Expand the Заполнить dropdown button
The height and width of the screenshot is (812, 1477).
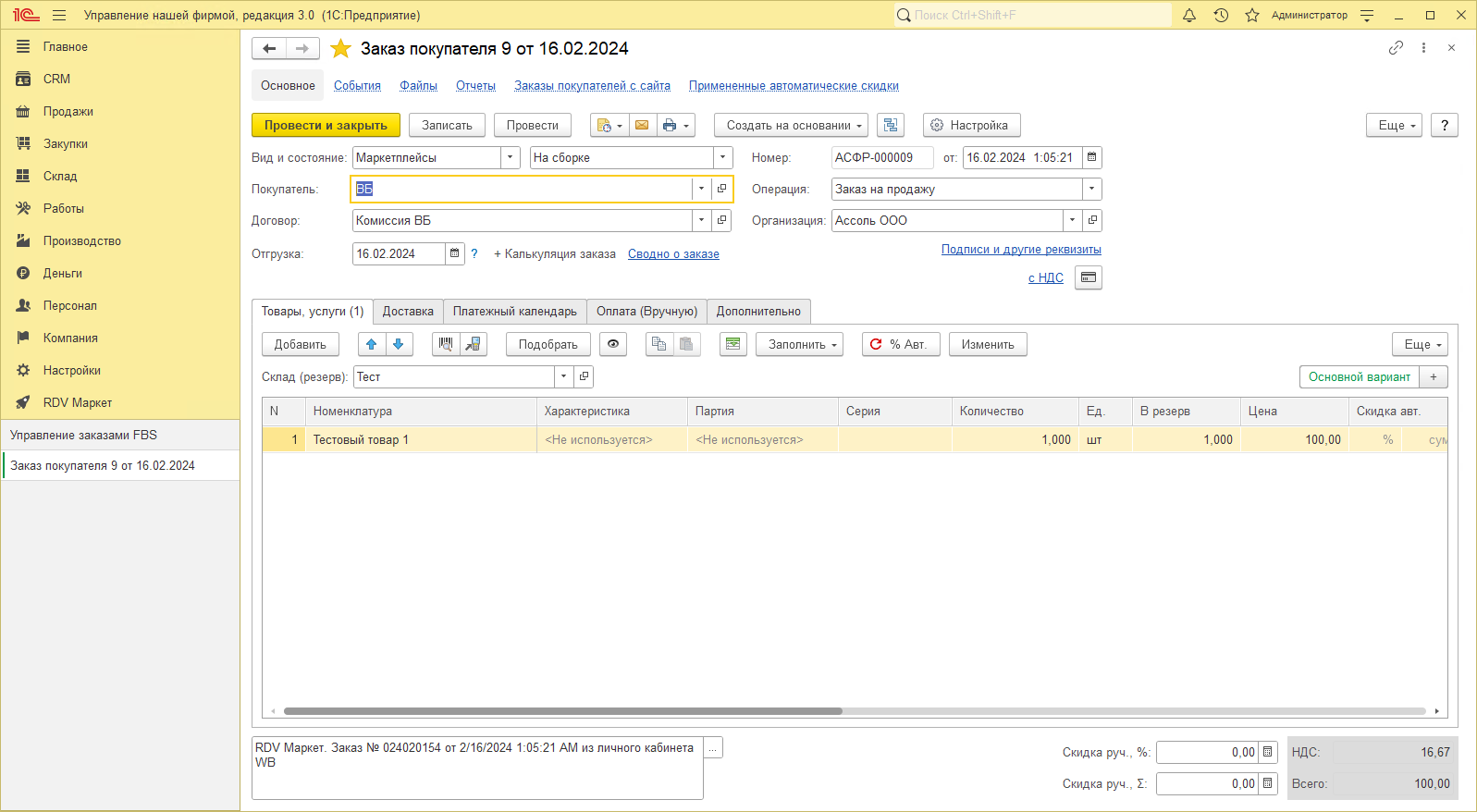799,344
